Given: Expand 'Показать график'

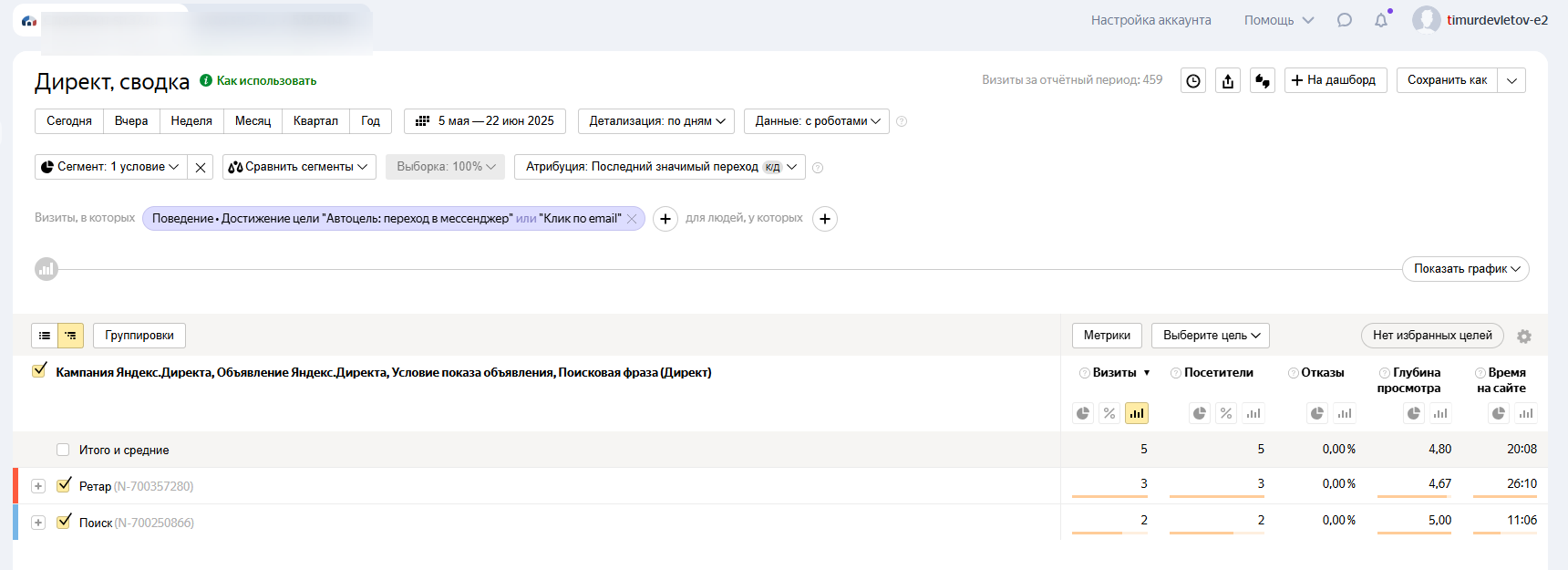Looking at the screenshot, I should coord(1466,269).
